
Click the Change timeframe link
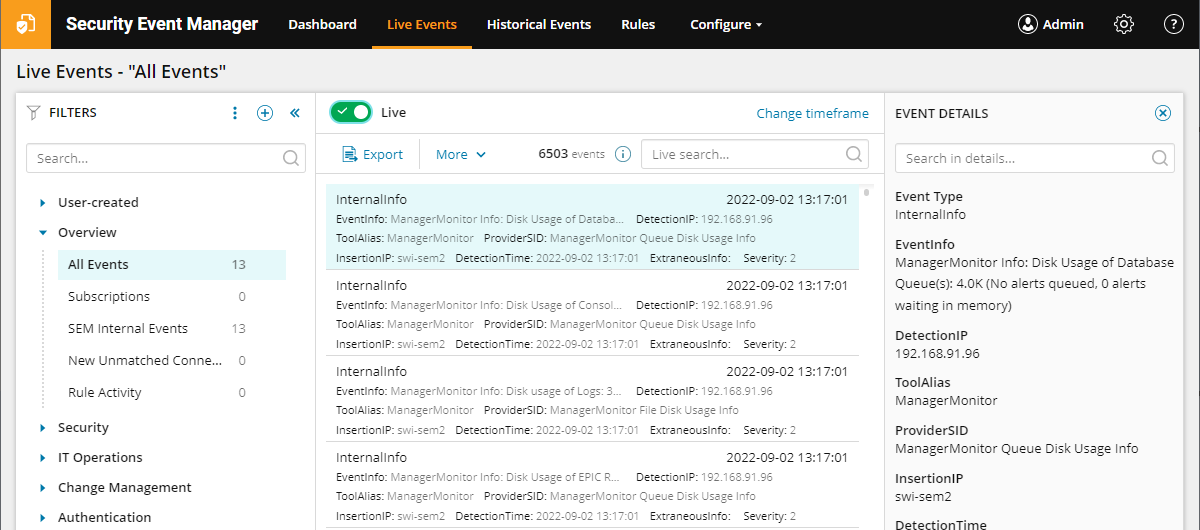(x=813, y=113)
